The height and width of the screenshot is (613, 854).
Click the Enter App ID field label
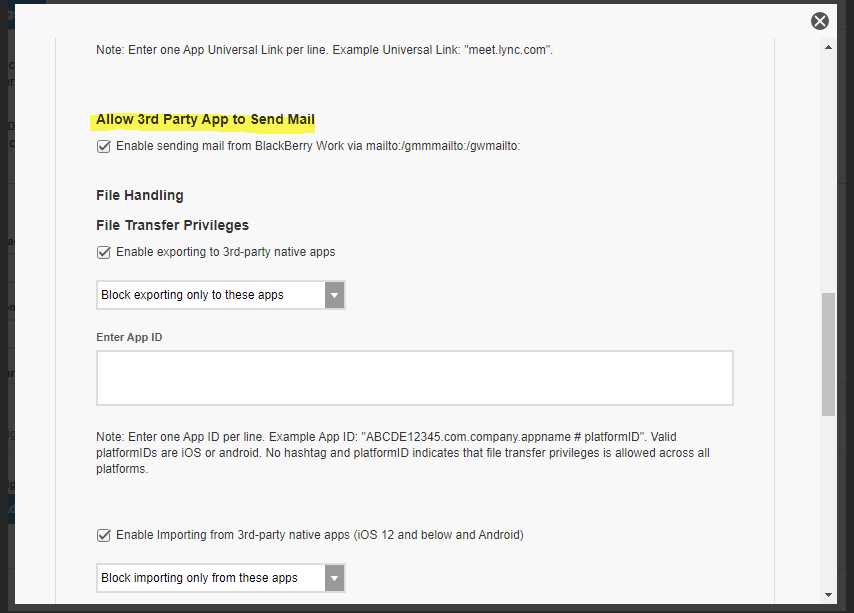click(129, 337)
